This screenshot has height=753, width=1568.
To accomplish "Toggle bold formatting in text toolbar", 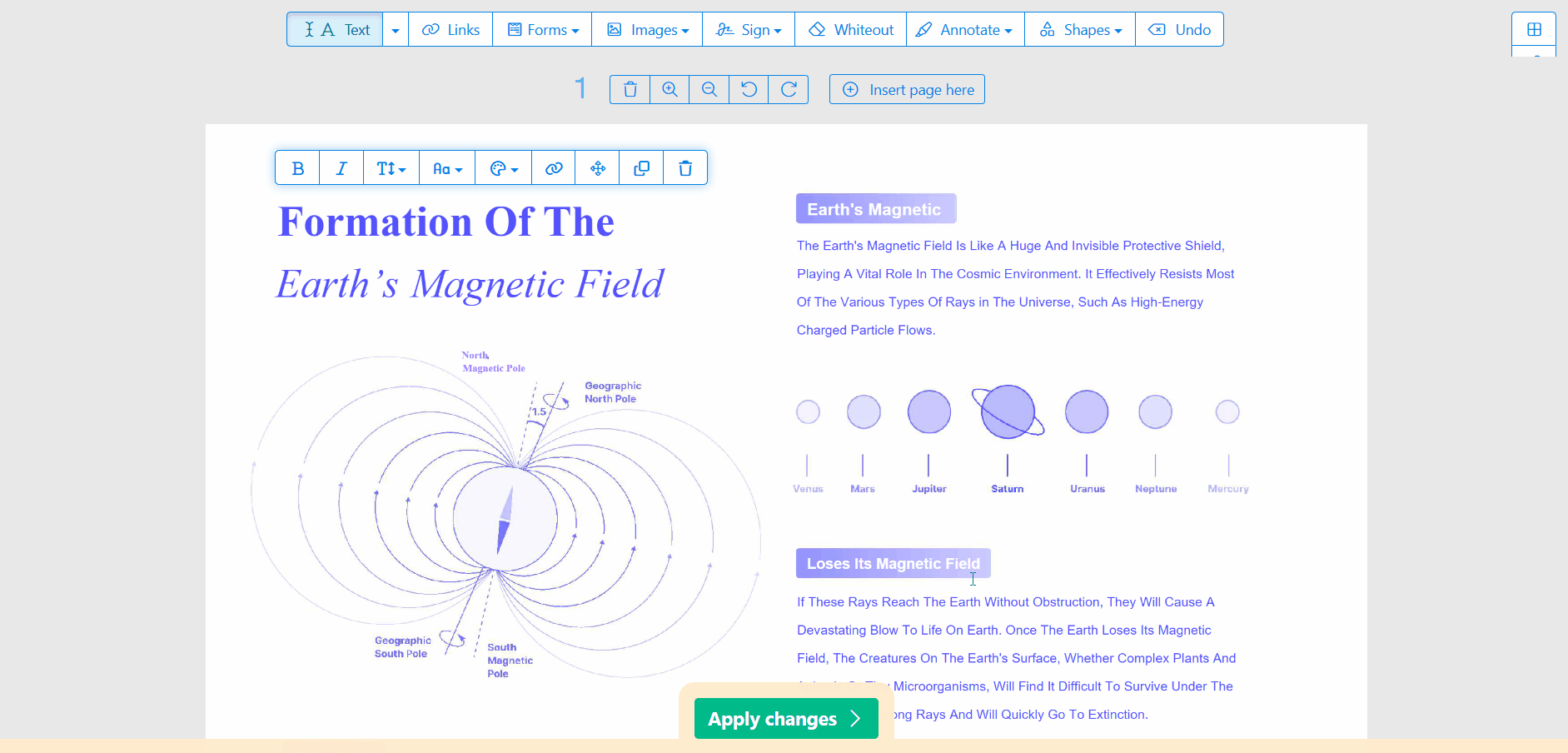I will pyautogui.click(x=298, y=168).
